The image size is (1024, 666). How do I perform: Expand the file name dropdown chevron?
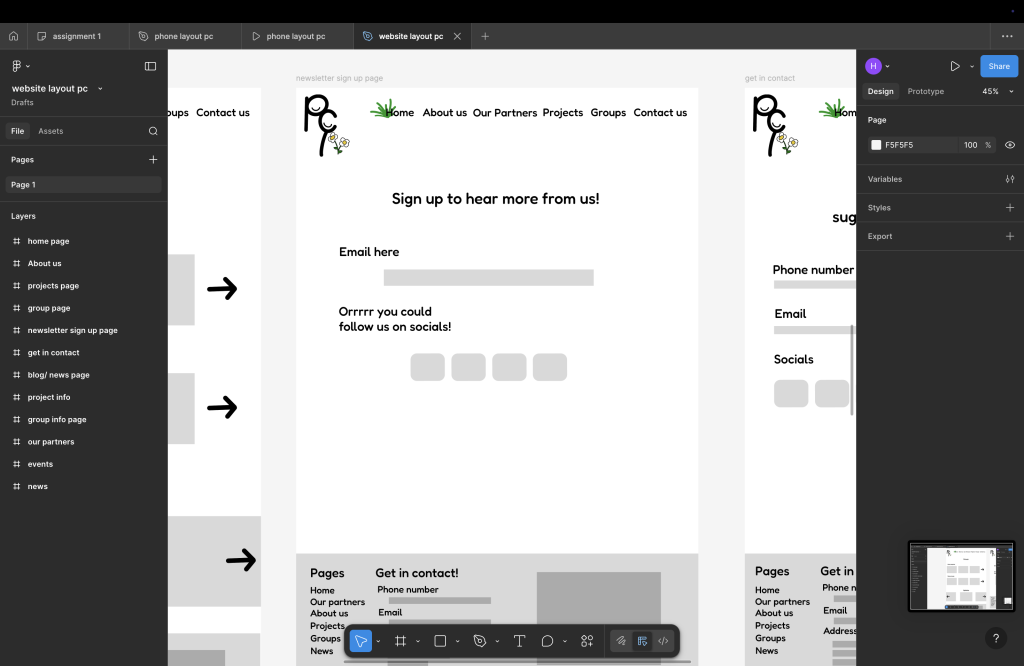pos(100,89)
